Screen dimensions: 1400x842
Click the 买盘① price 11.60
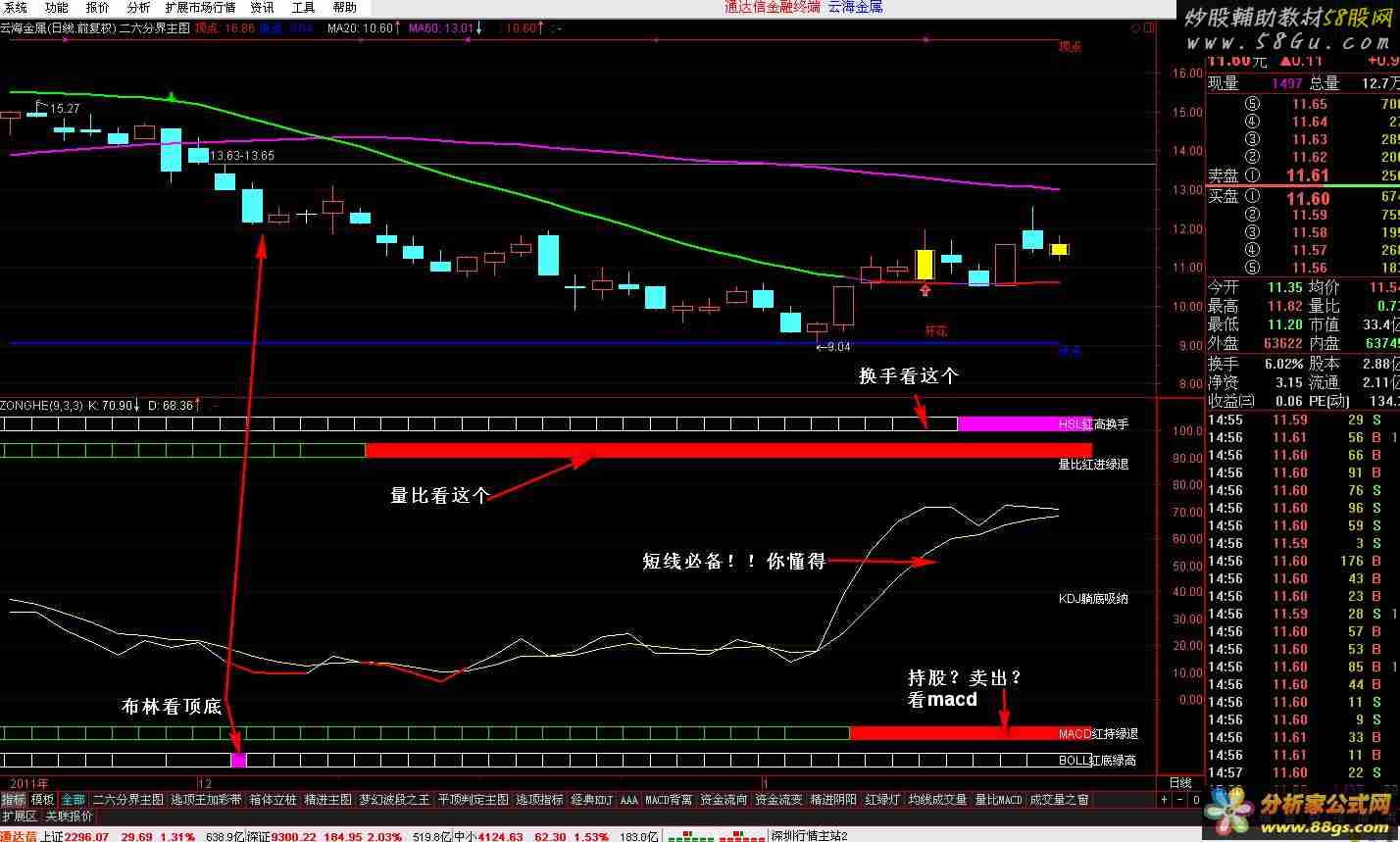tap(1307, 198)
